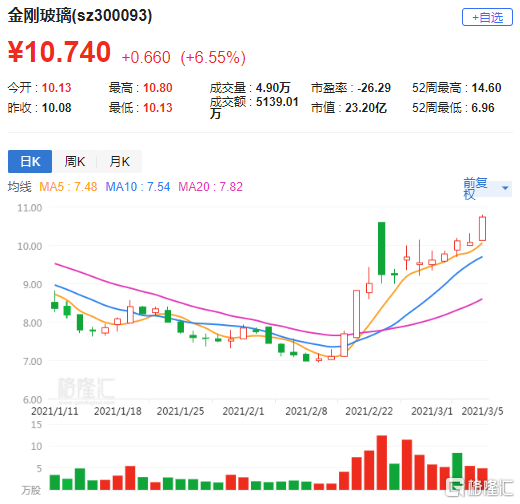Click 成交额 turnover 5139.01
Image resolution: width=520 pixels, height=504 pixels.
pos(277,102)
